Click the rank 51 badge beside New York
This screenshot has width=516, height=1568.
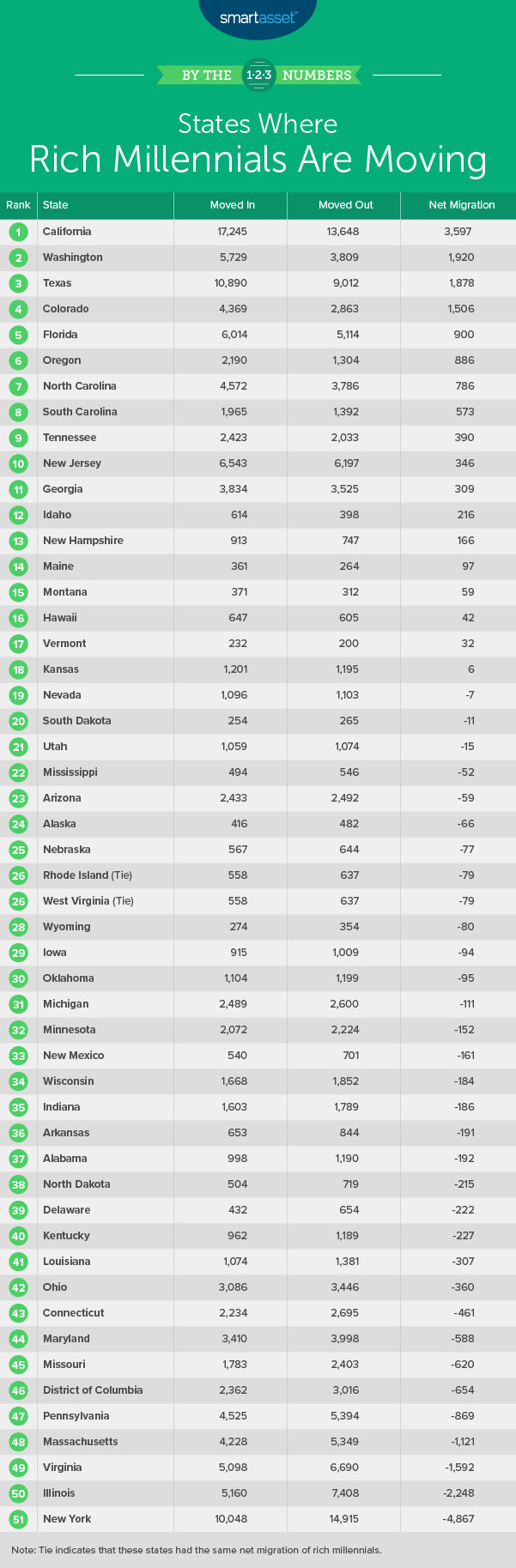pos(18,1519)
